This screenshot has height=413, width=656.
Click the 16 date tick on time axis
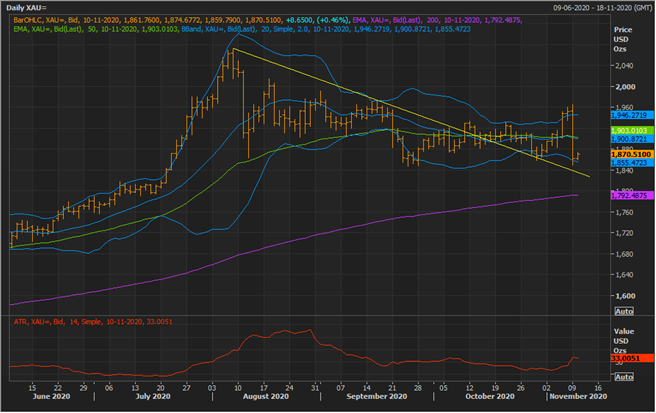598,387
